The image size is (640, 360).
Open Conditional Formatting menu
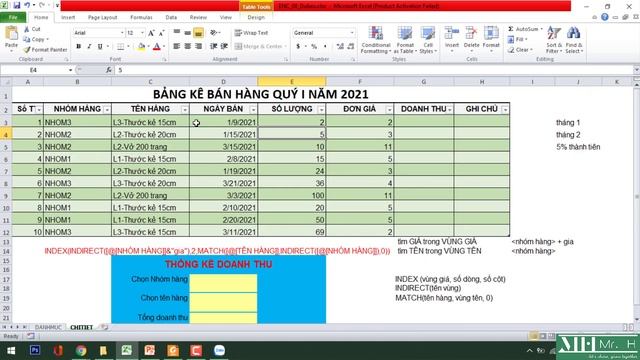coord(376,40)
